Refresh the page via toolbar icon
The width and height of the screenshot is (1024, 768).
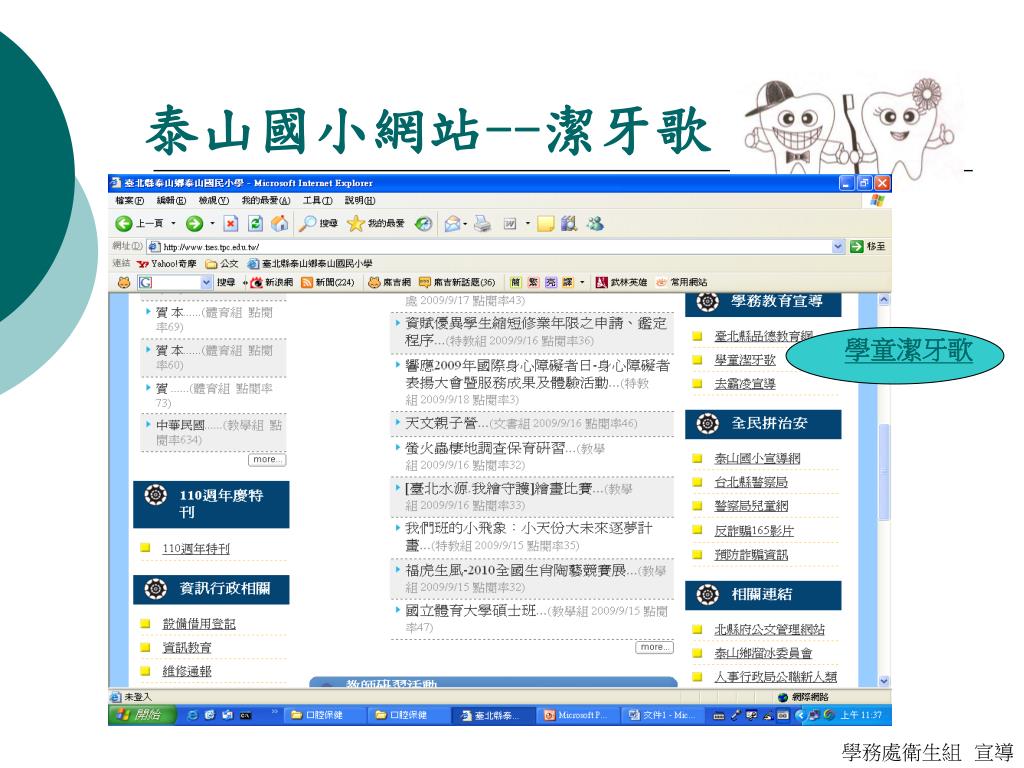[x=255, y=223]
